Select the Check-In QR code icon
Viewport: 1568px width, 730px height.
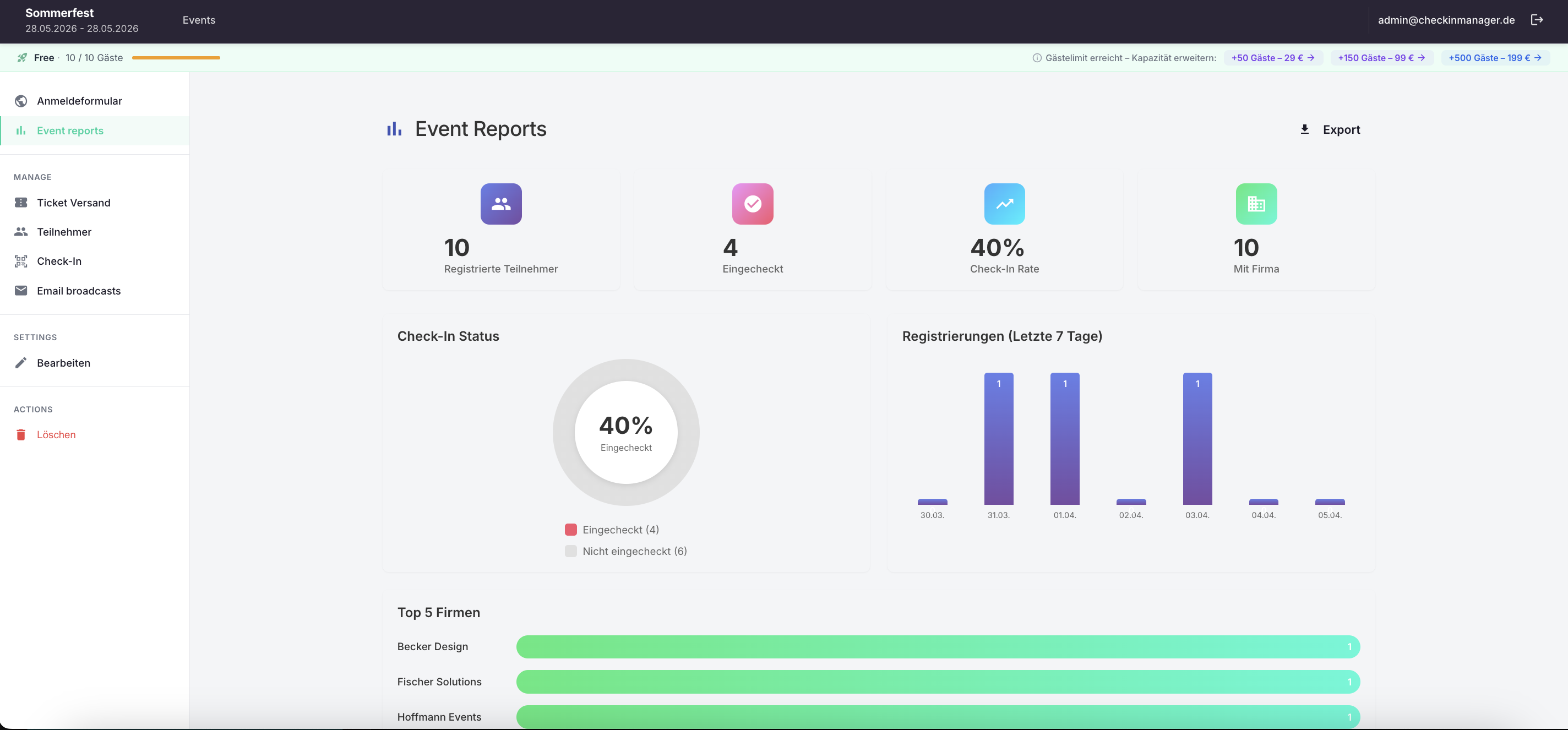point(21,260)
